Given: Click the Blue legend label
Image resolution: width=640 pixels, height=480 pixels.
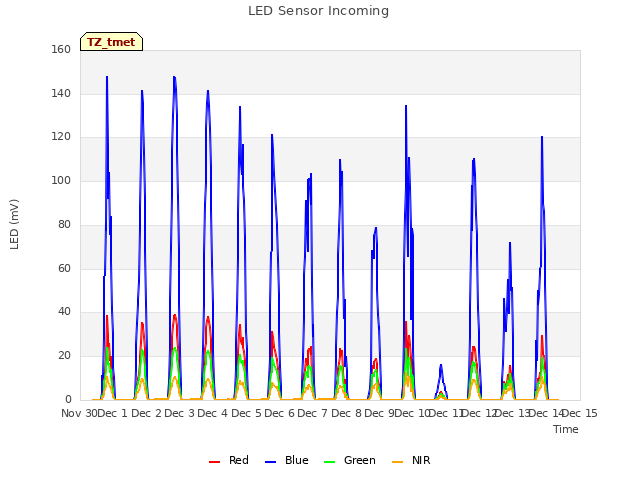Looking at the screenshot, I should tap(297, 460).
